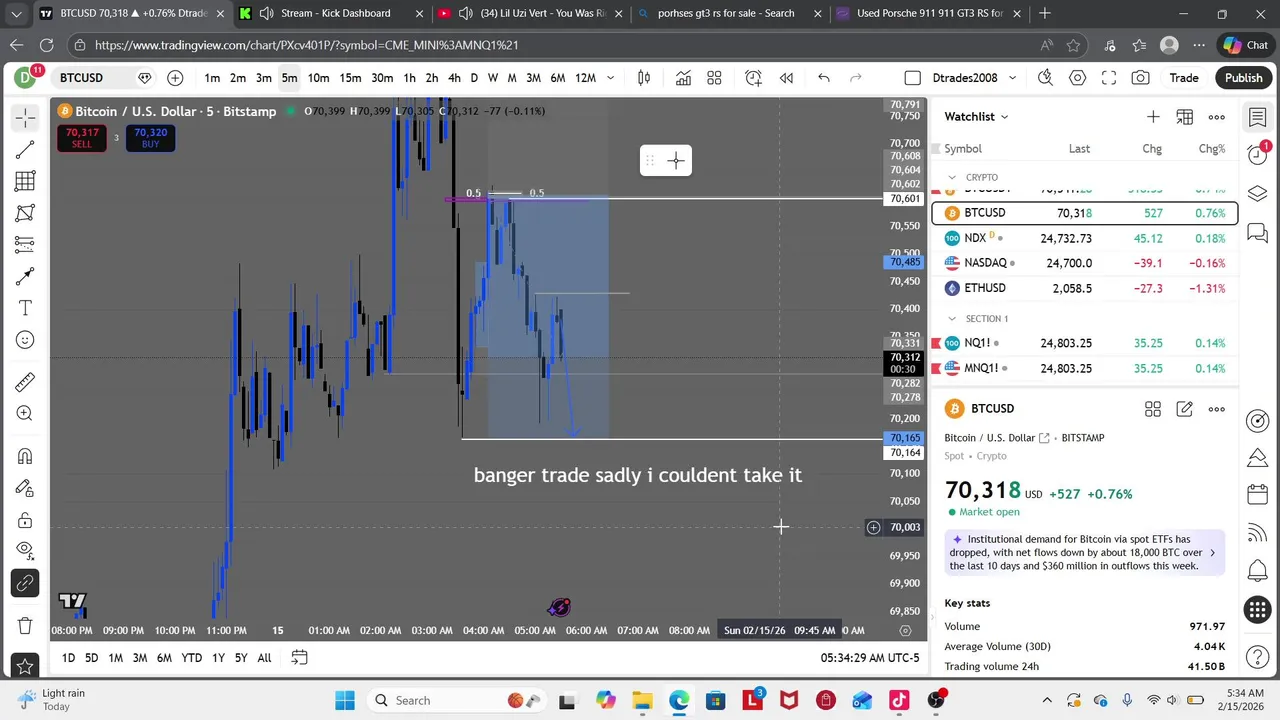Screen dimensions: 1280x720
Task: Select the 12M timeframe
Action: (x=586, y=78)
